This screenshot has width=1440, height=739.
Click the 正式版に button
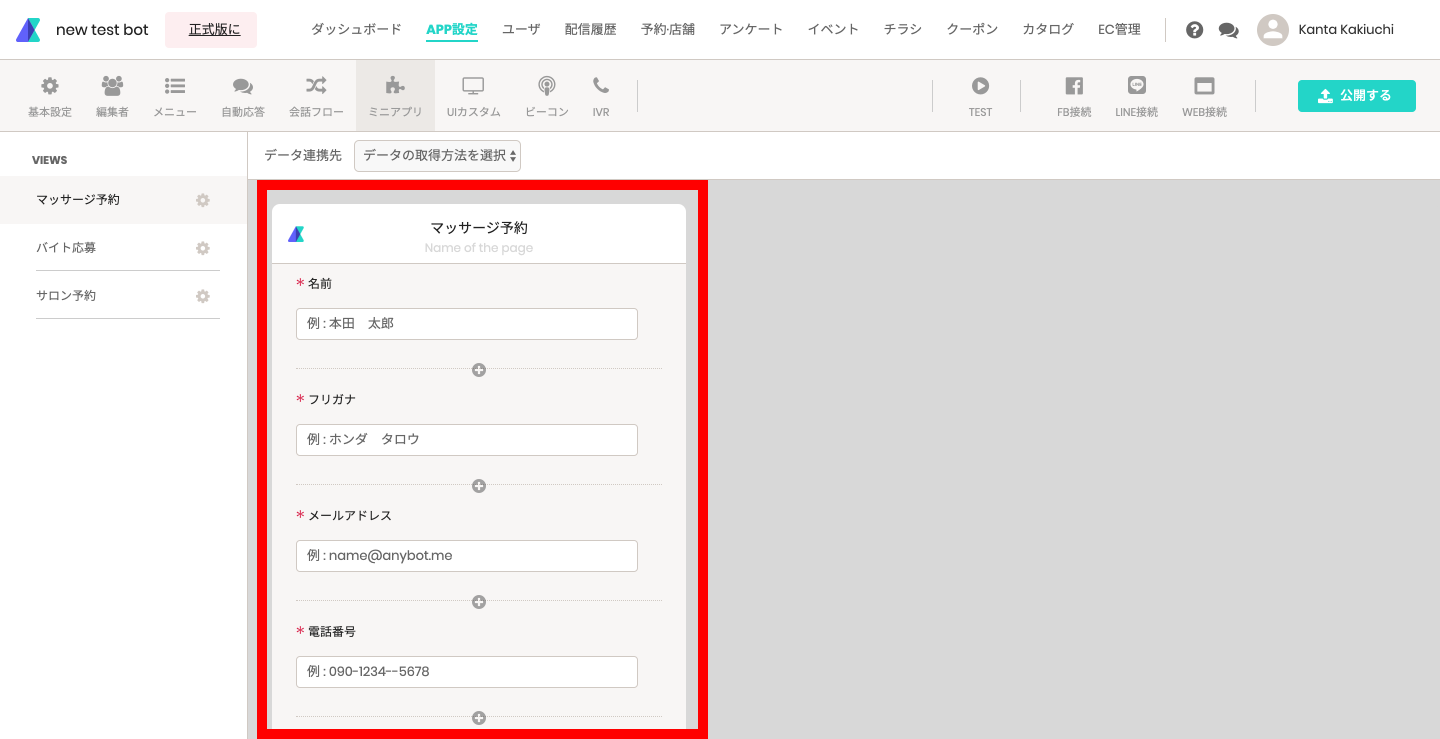(x=211, y=30)
